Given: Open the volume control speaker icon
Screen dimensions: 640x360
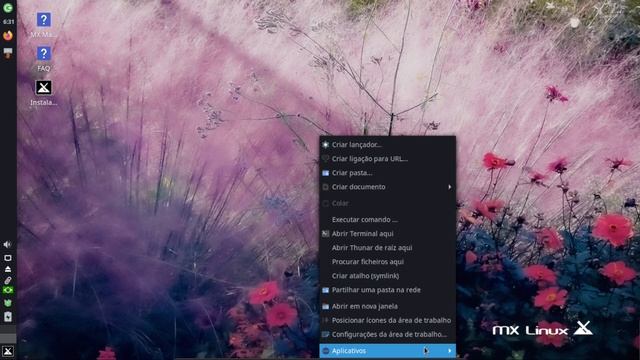Looking at the screenshot, I should click(x=7, y=244).
